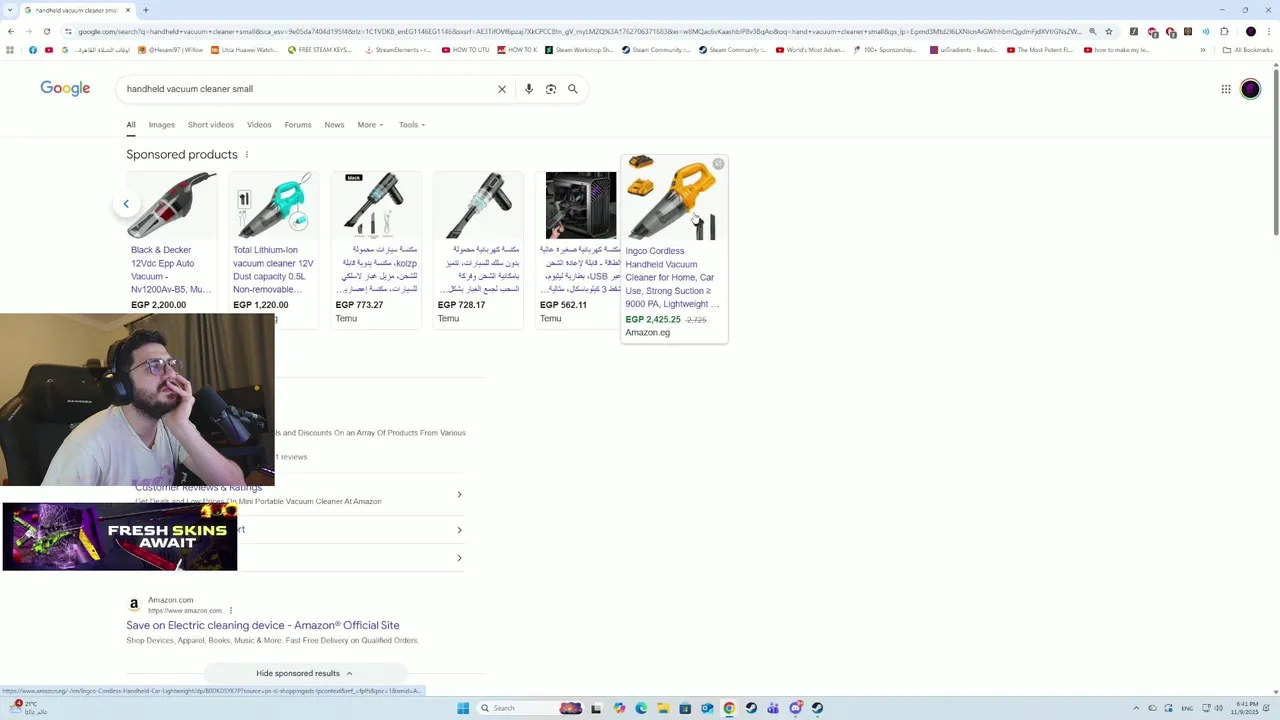Open the ENG language indicator in tray
Screen dimensions: 1280x720
tap(1187, 708)
